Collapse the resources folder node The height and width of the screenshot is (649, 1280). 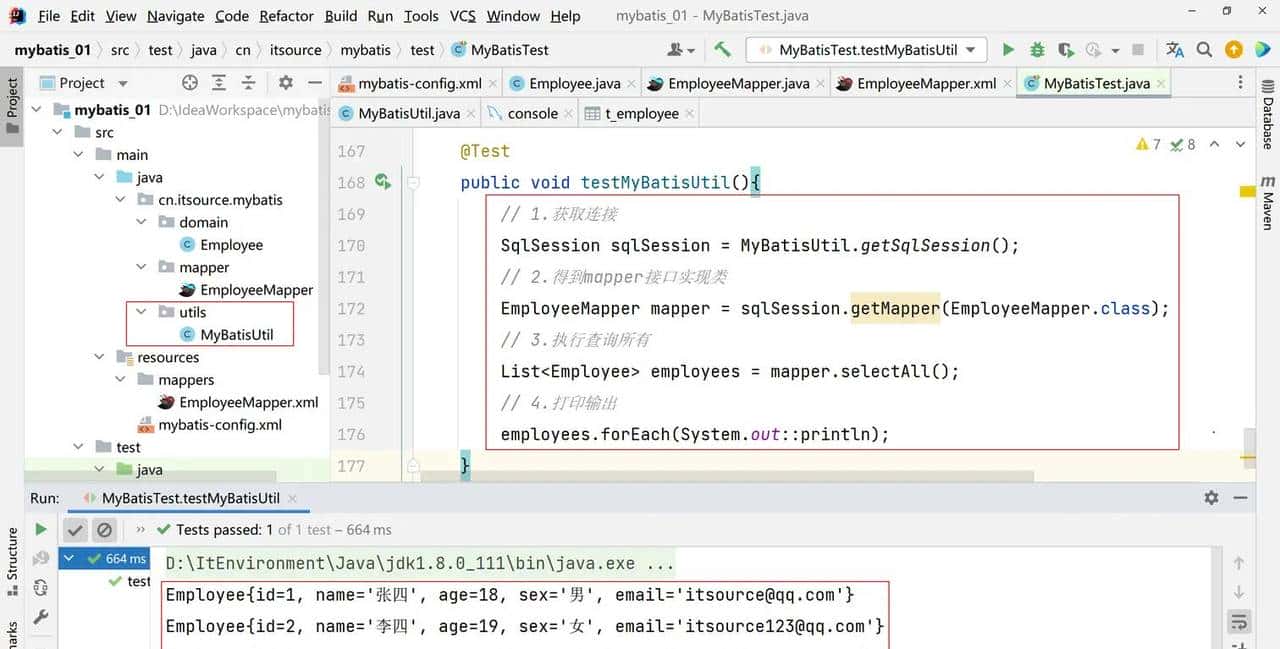pos(100,357)
